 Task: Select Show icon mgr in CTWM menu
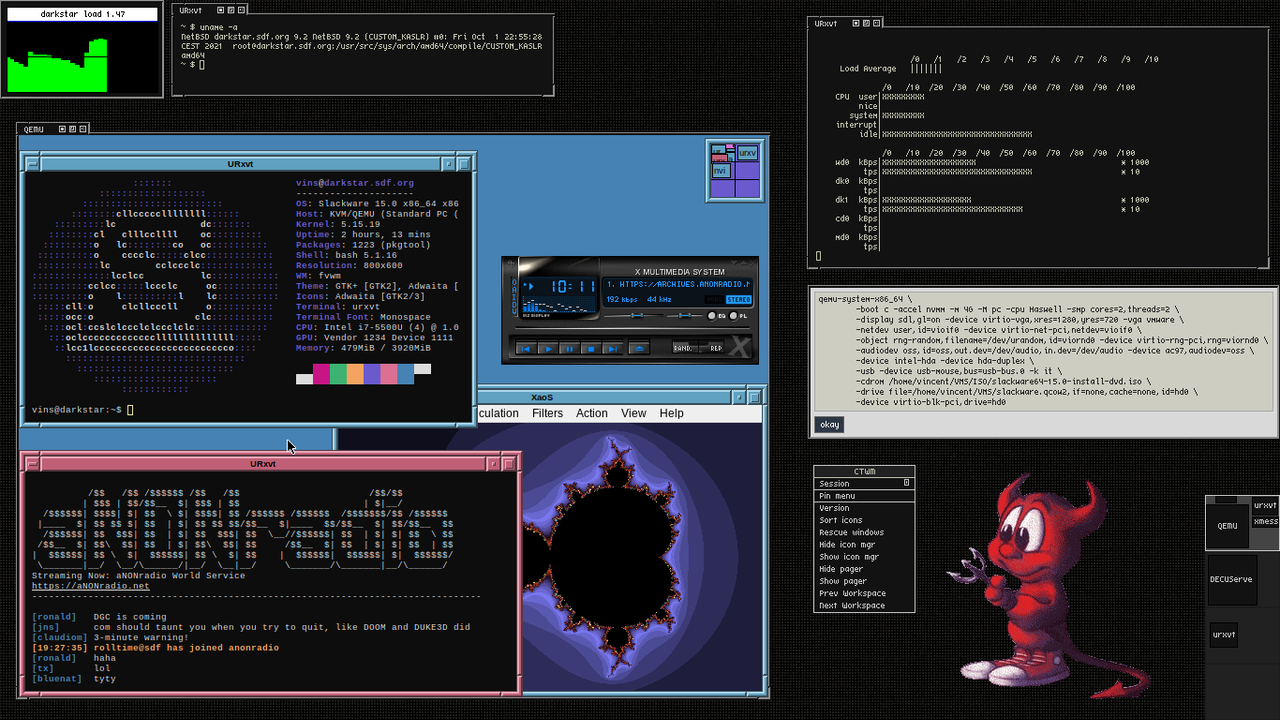click(864, 556)
